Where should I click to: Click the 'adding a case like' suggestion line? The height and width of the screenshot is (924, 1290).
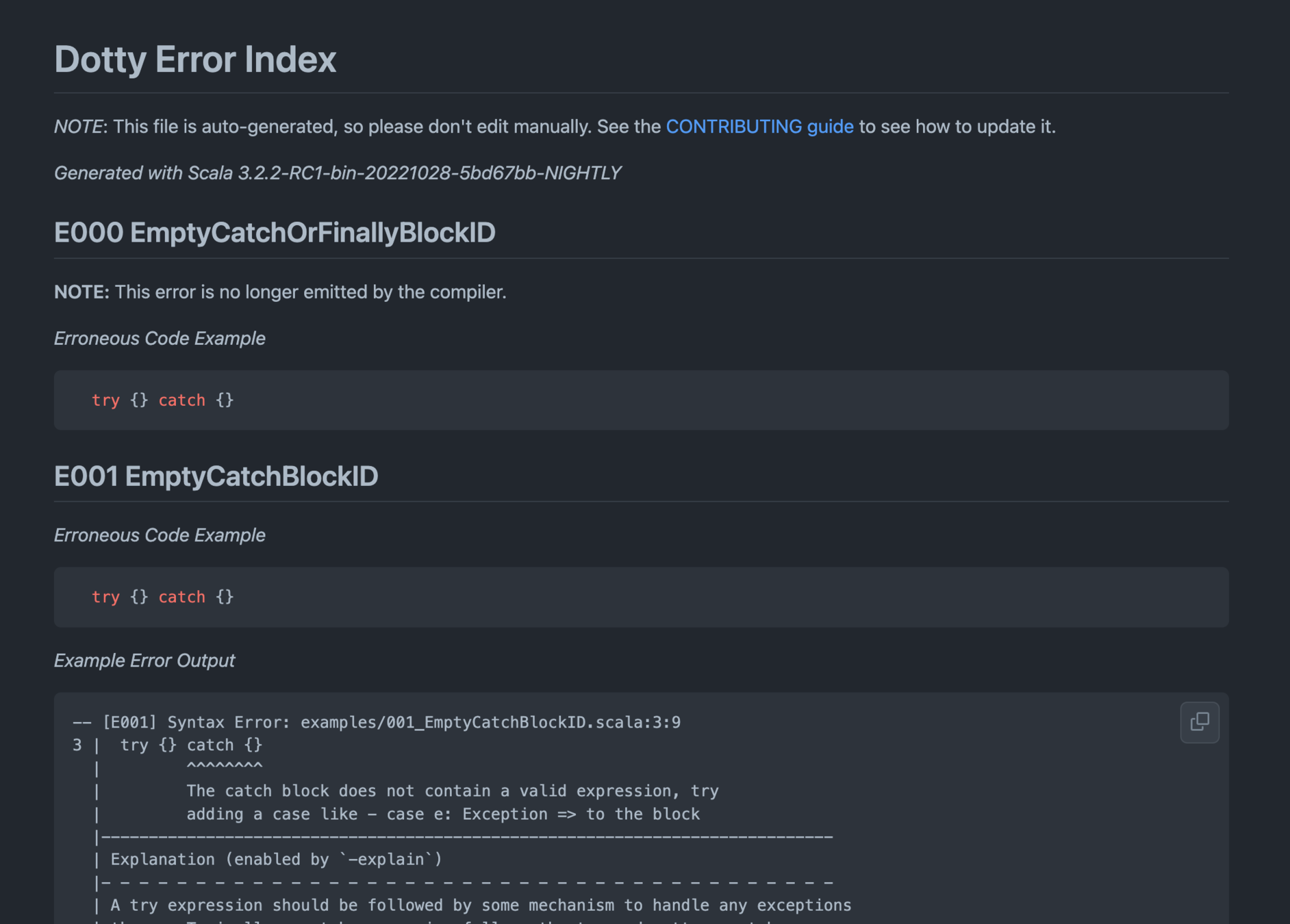[443, 814]
